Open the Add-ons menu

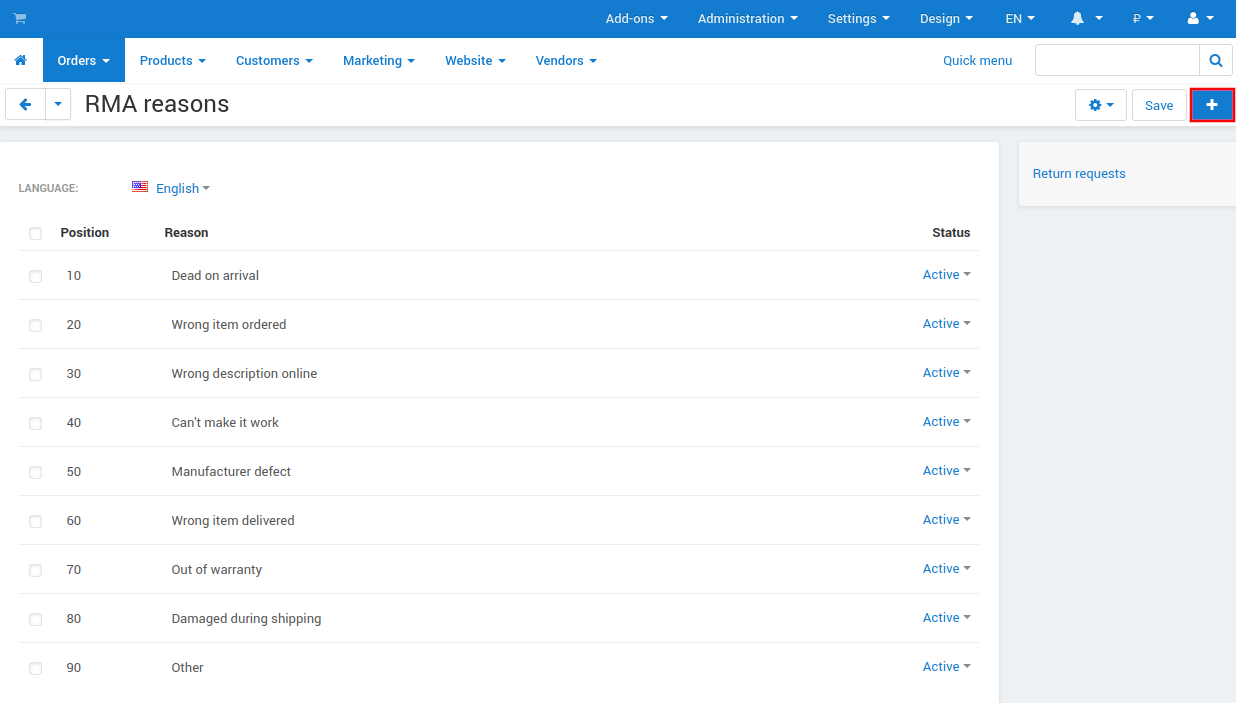636,19
